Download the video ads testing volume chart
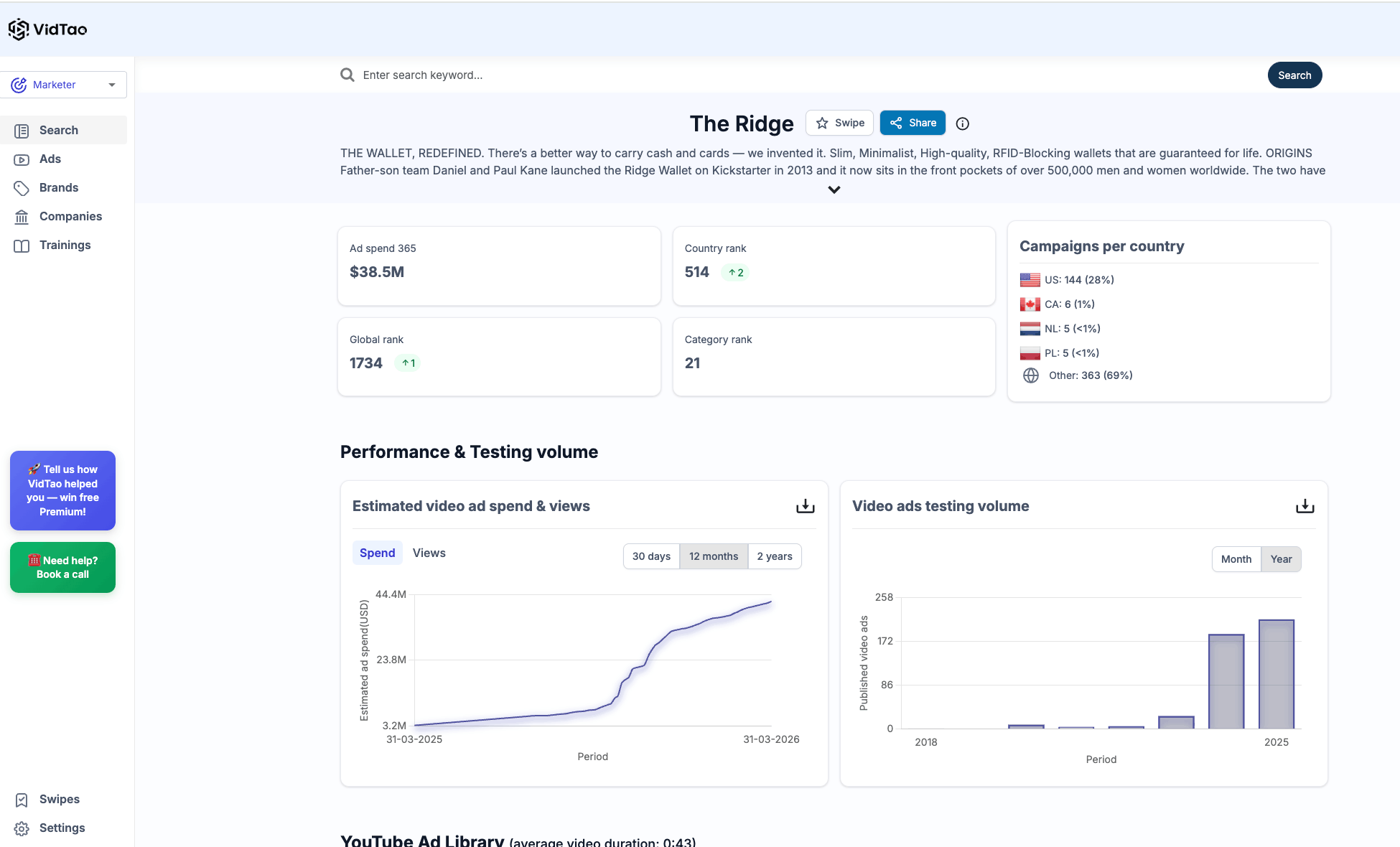Screen dimensions: 1400x847 1305,506
